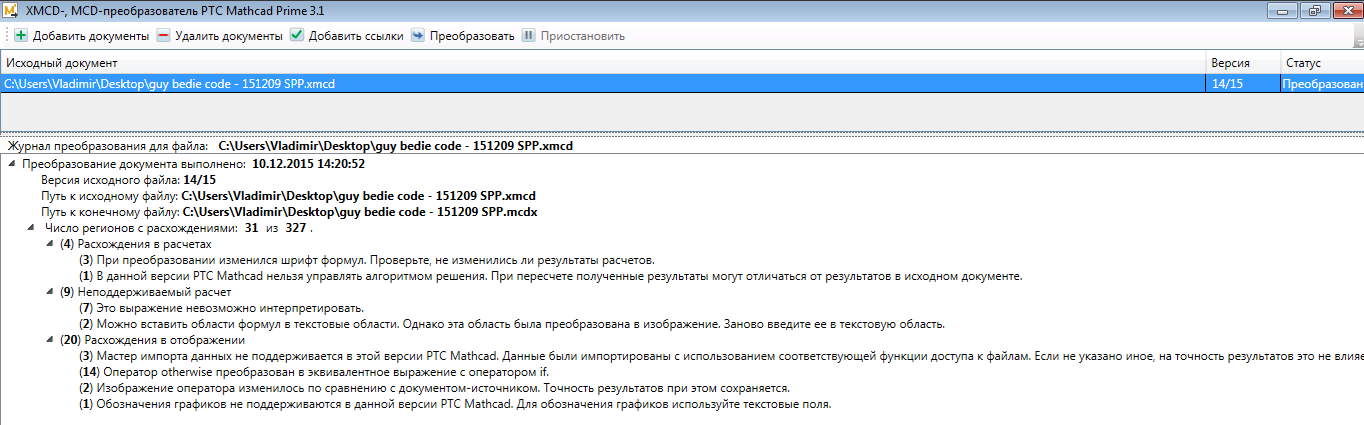
Task: Restore down the converter window
Action: (x=1314, y=10)
